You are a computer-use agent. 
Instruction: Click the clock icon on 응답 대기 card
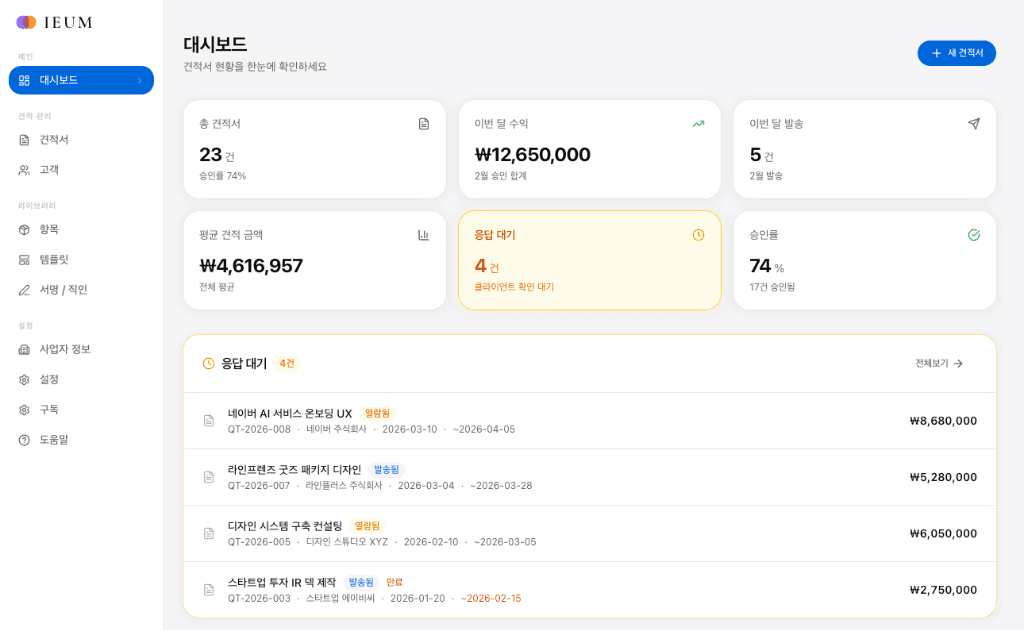[x=699, y=234]
